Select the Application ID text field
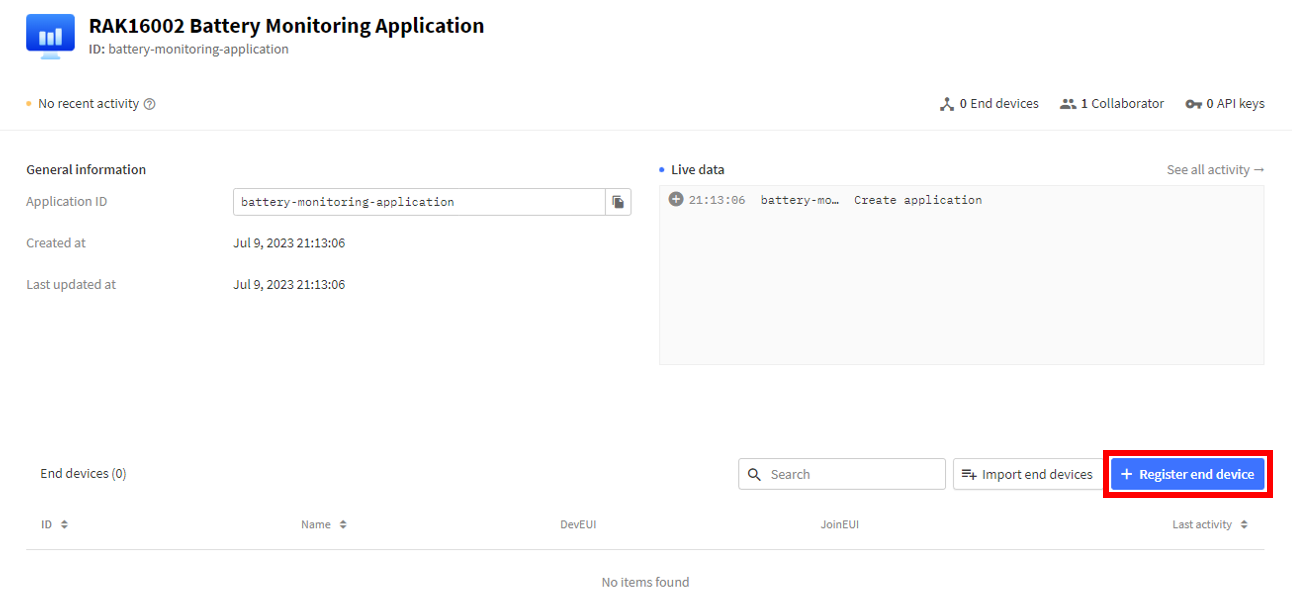Screen dimensions: 1292x610 coord(419,202)
